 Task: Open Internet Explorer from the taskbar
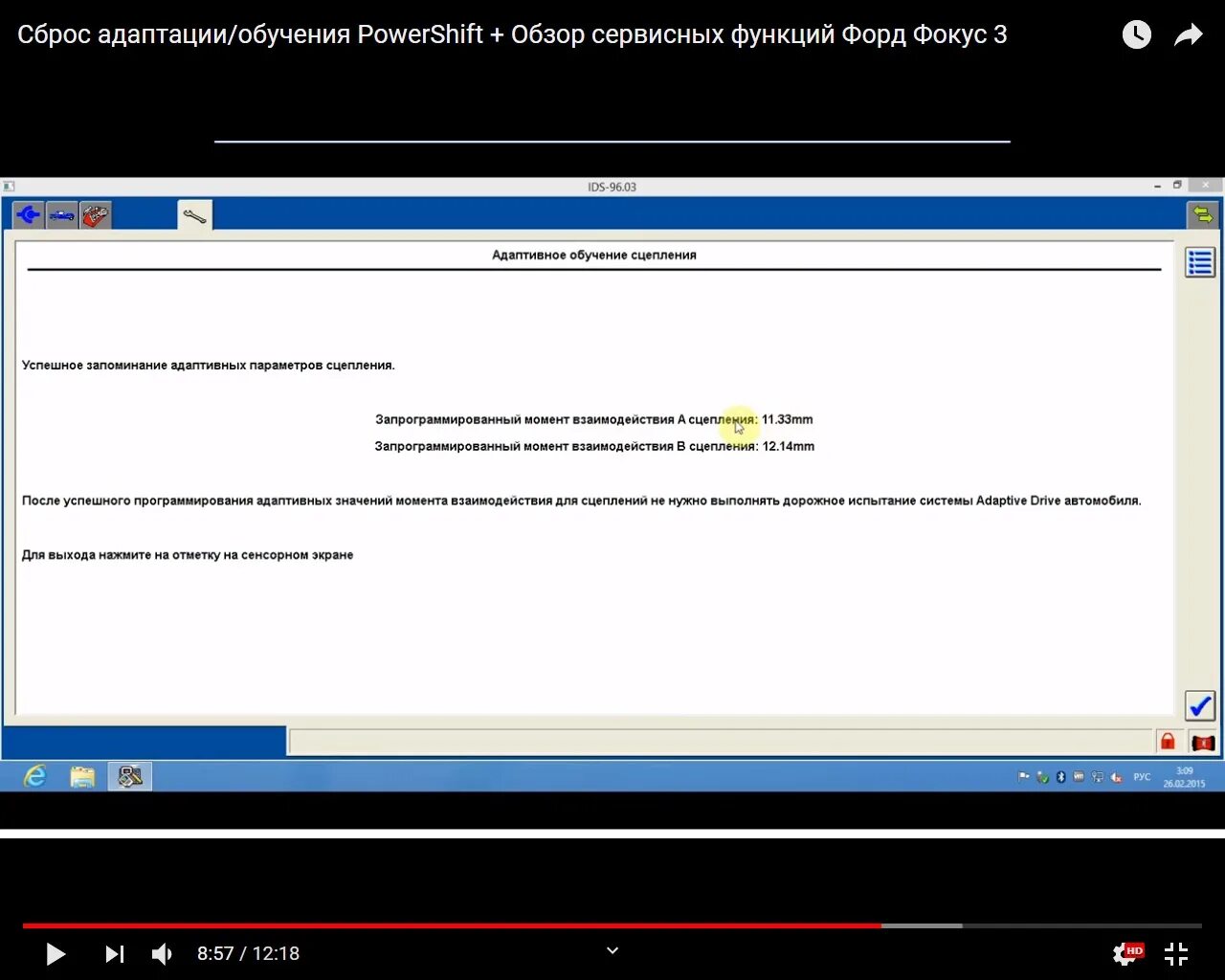click(x=34, y=776)
